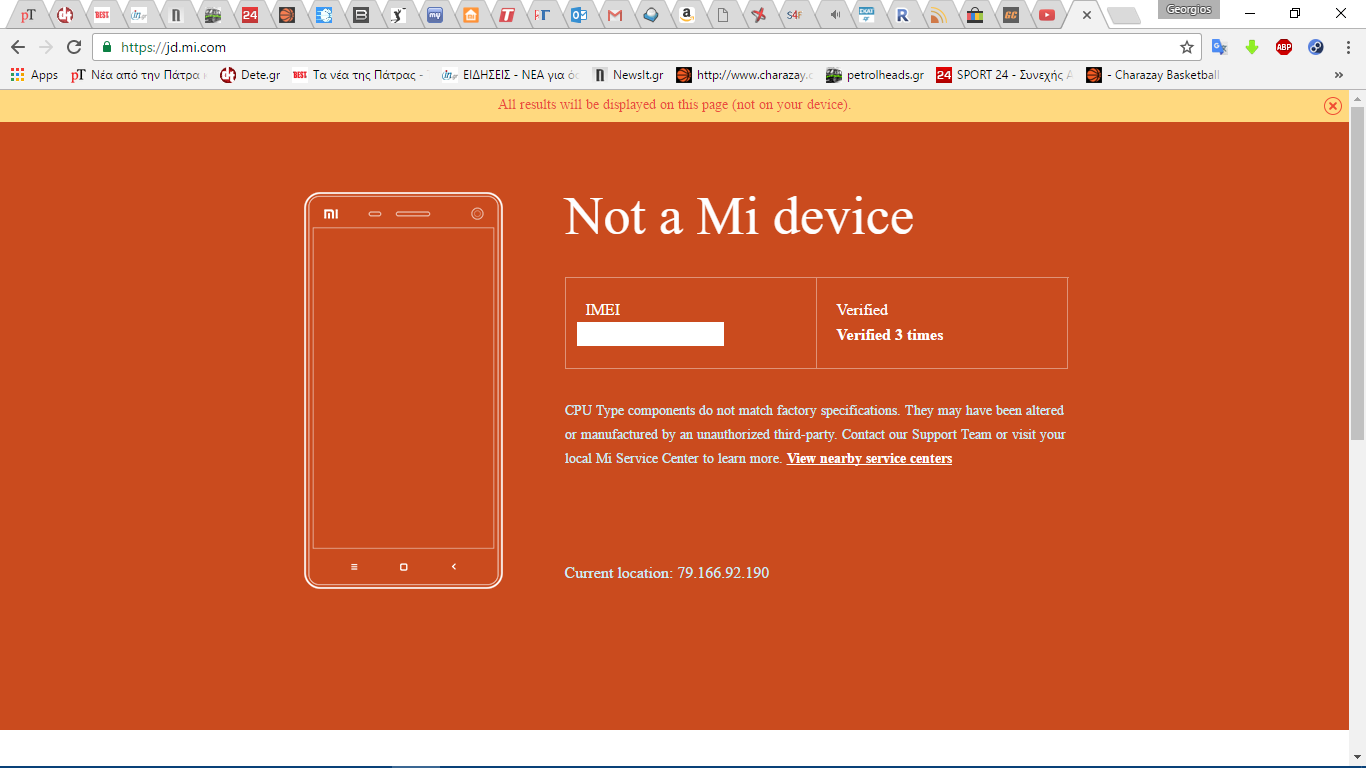This screenshot has width=1366, height=768.
Task: Reload the current page
Action: [x=73, y=47]
